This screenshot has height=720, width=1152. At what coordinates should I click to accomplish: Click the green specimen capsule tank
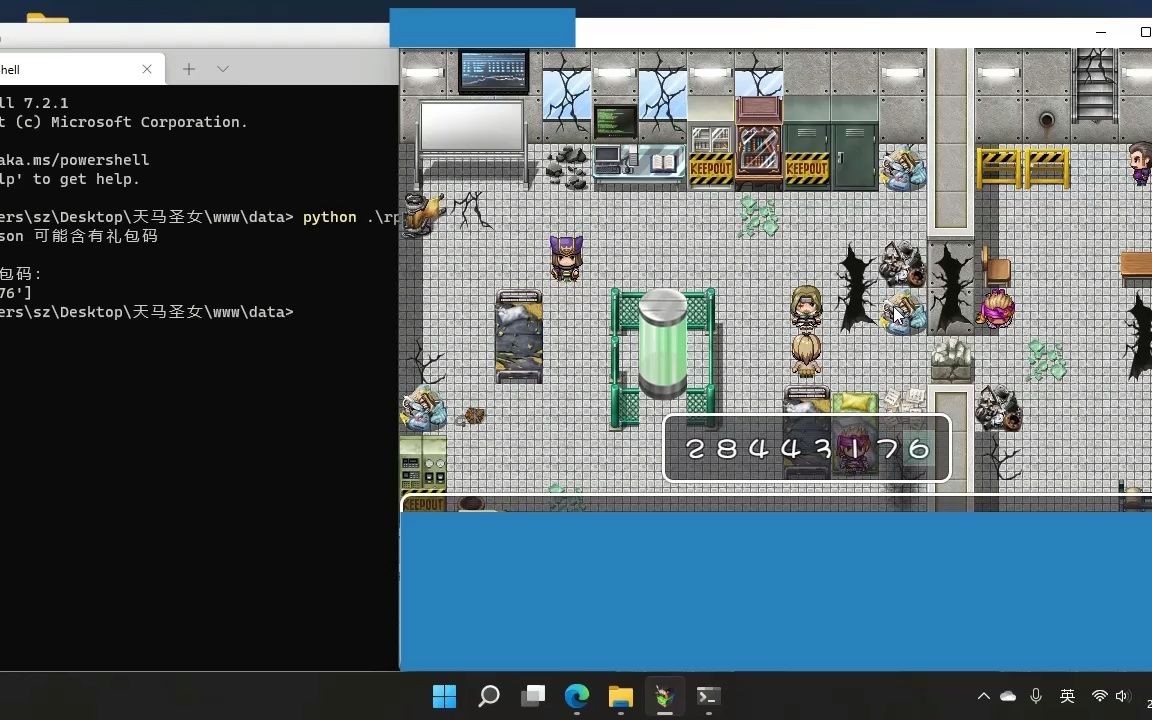(662, 343)
